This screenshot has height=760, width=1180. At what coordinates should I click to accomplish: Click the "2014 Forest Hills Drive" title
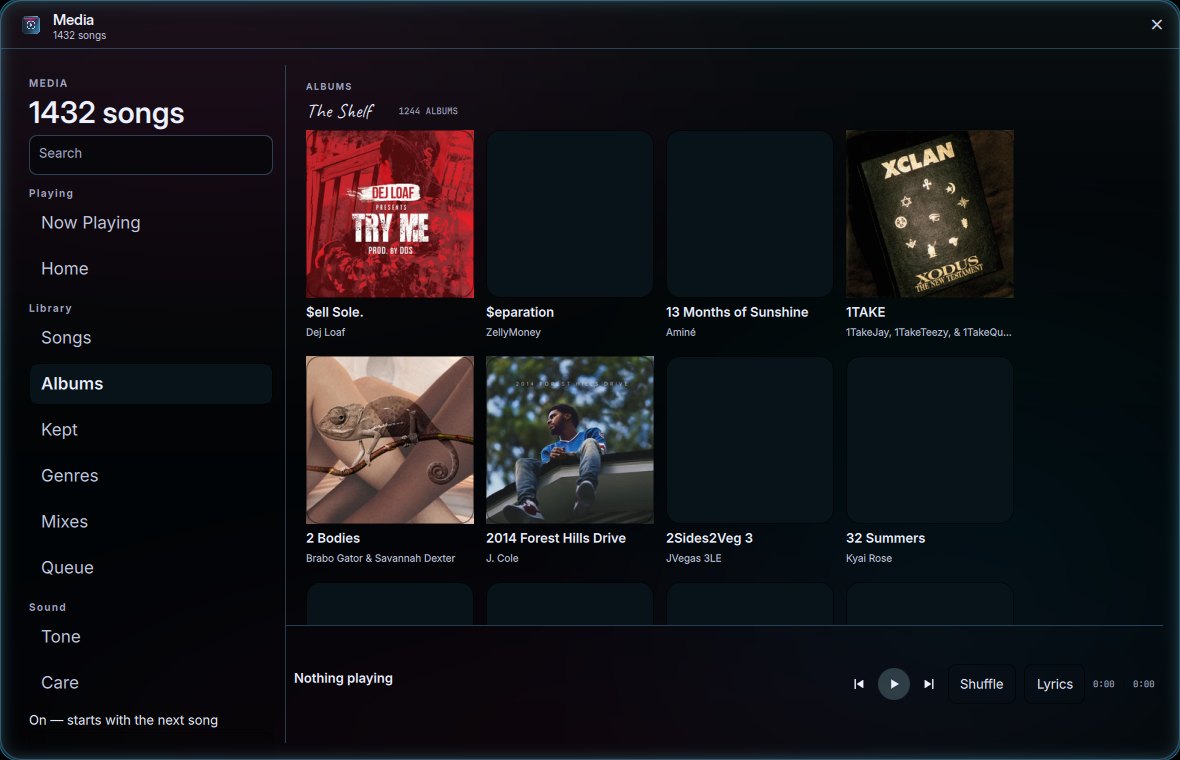pyautogui.click(x=555, y=538)
